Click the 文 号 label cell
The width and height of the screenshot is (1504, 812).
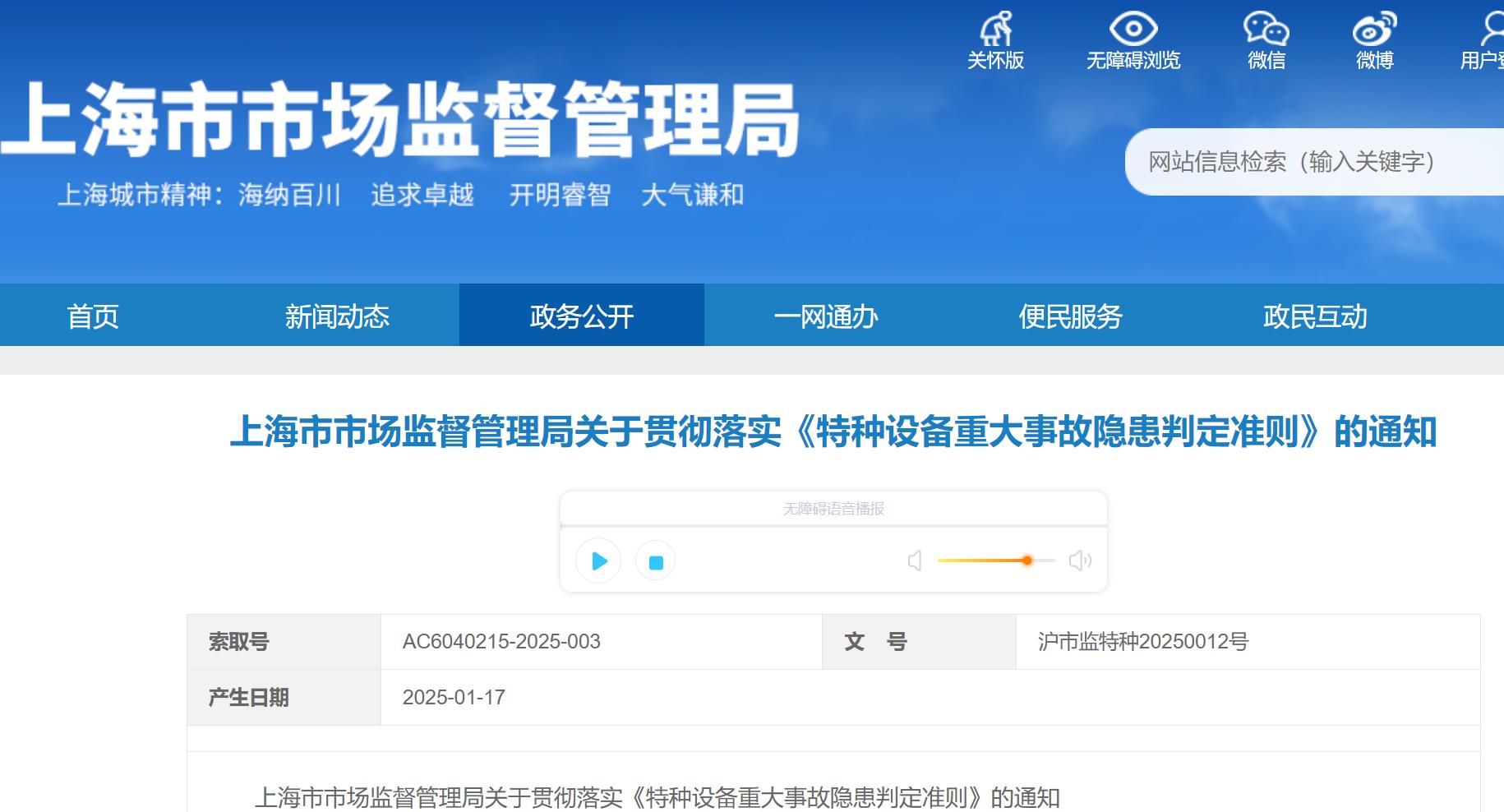coord(919,642)
